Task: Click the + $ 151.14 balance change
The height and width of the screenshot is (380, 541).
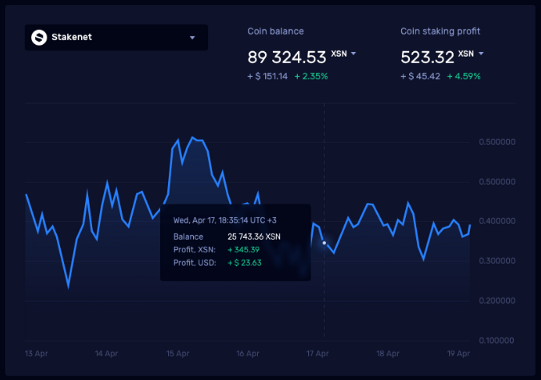Action: tap(267, 76)
